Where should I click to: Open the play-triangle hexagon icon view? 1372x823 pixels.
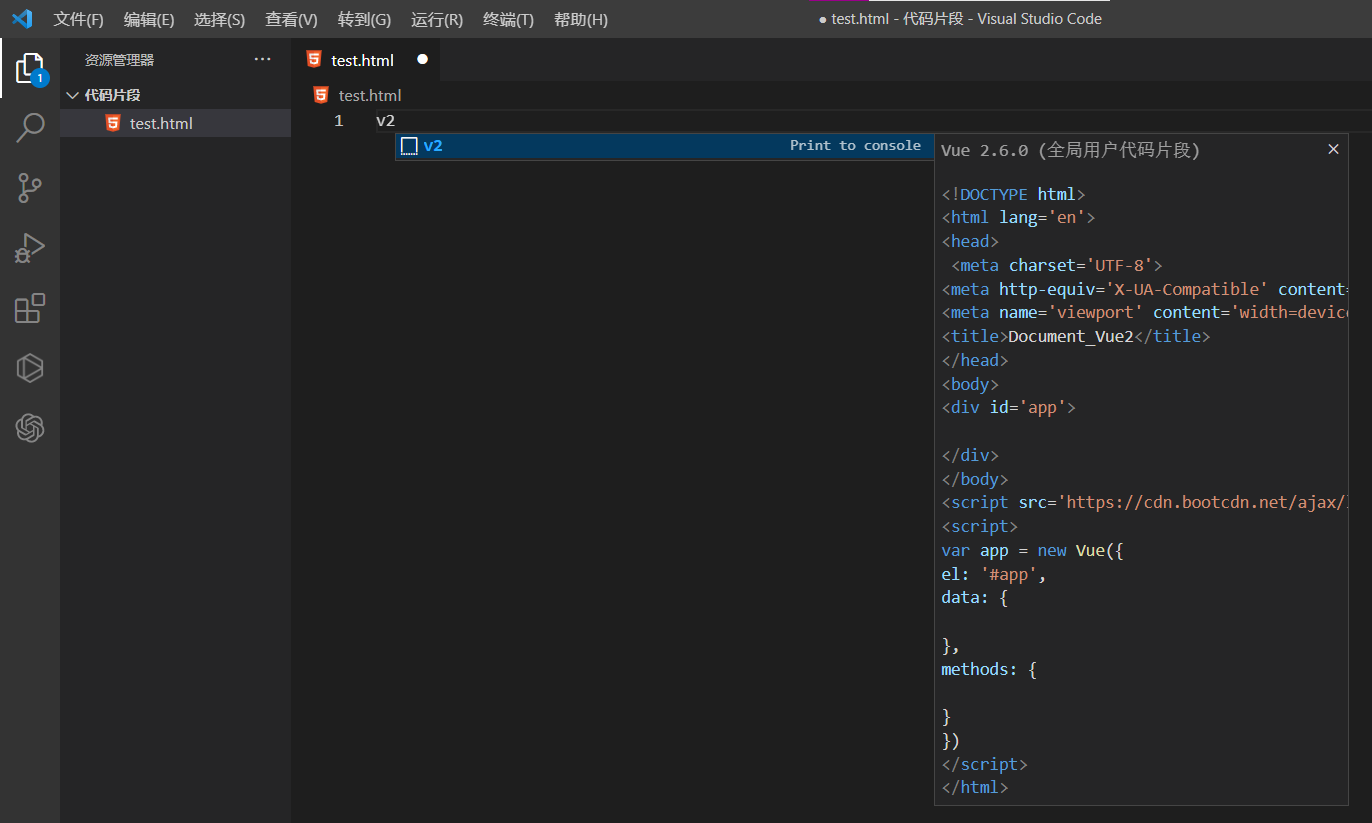pyautogui.click(x=30, y=368)
